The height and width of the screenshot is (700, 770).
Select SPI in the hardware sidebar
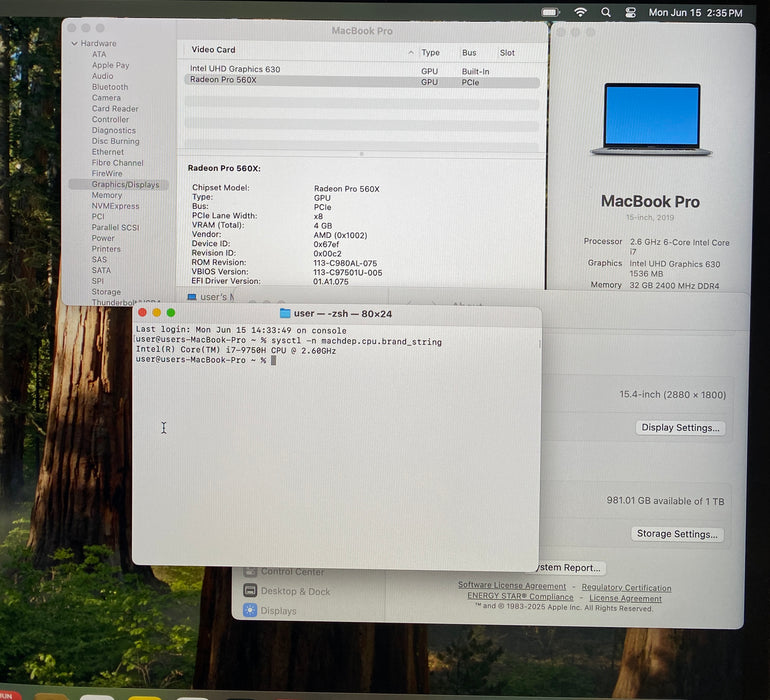[x=97, y=281]
